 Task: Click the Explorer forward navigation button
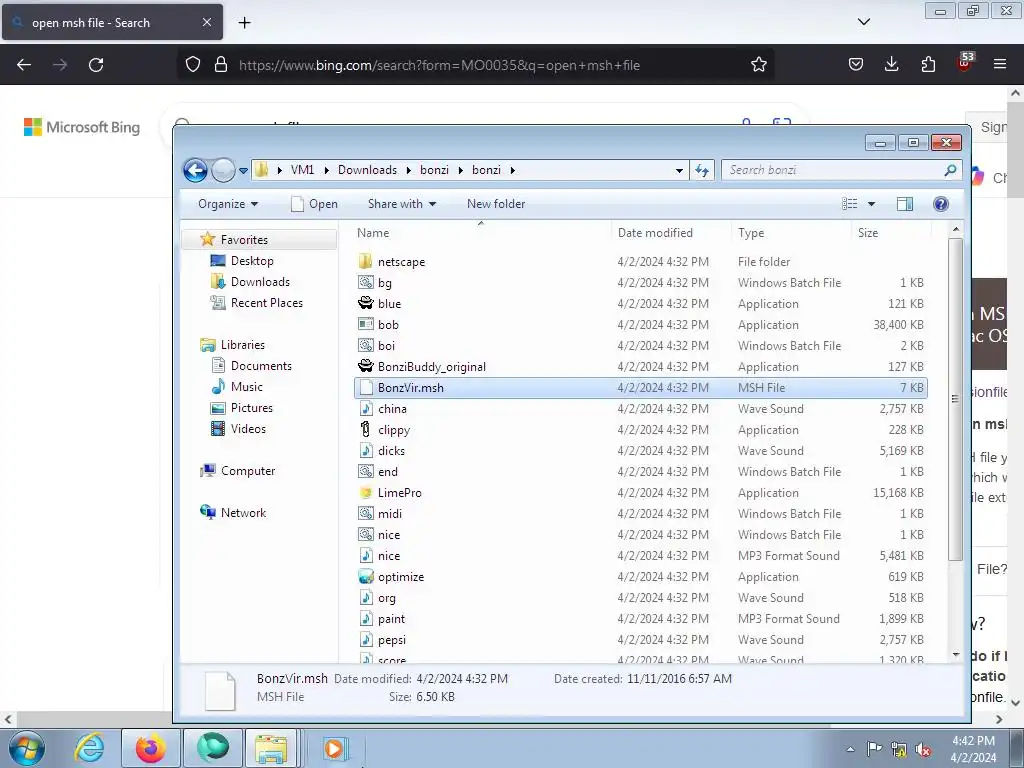pyautogui.click(x=223, y=170)
